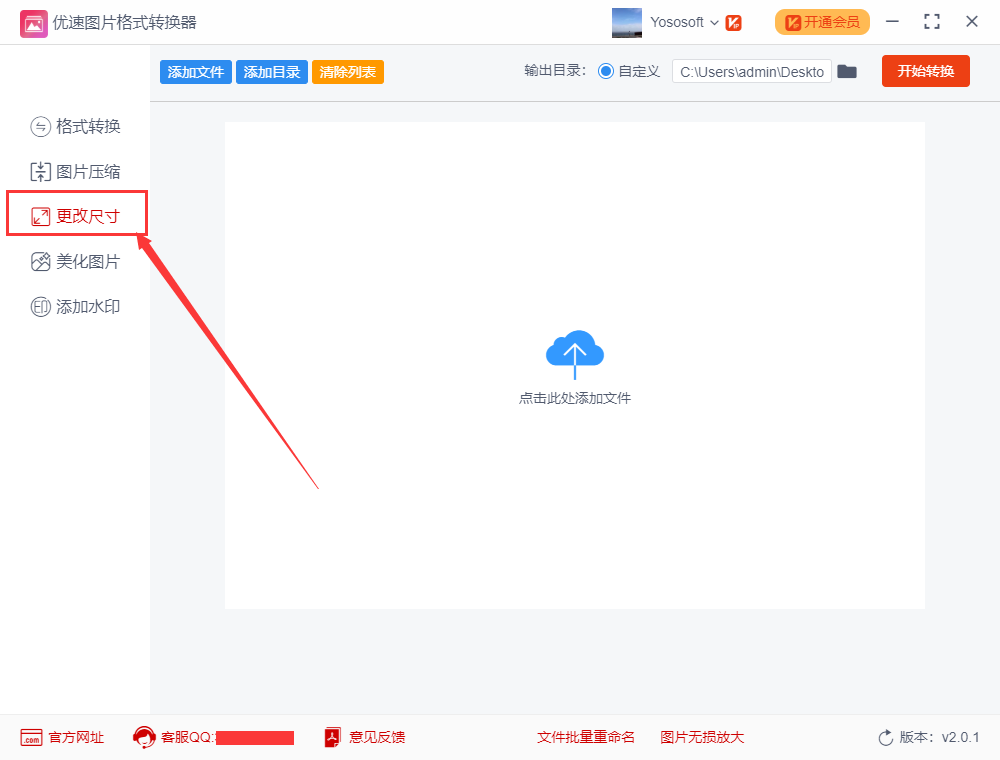The image size is (1000, 760).
Task: Click the 点击此处添加文件 text
Action: (x=575, y=398)
